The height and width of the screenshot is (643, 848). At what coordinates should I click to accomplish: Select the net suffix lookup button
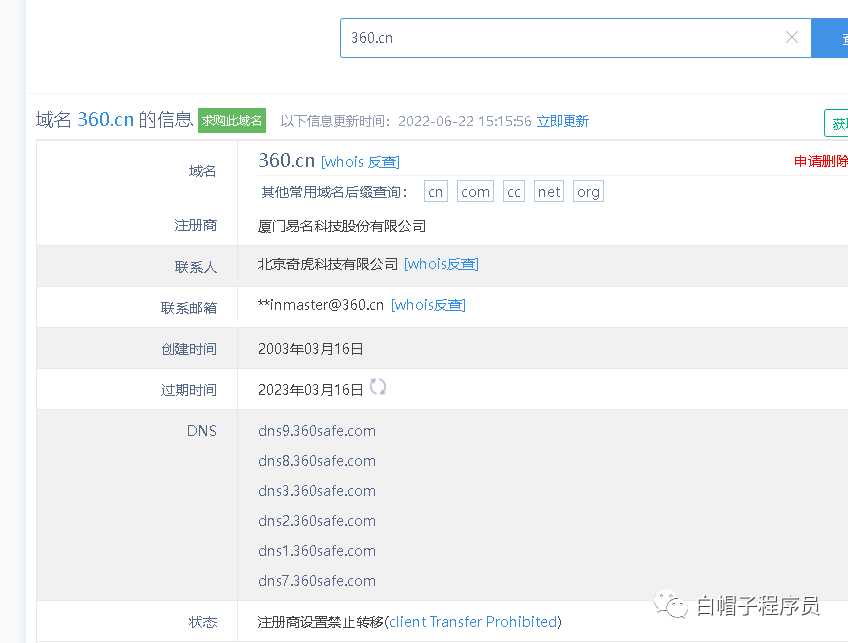coord(549,191)
